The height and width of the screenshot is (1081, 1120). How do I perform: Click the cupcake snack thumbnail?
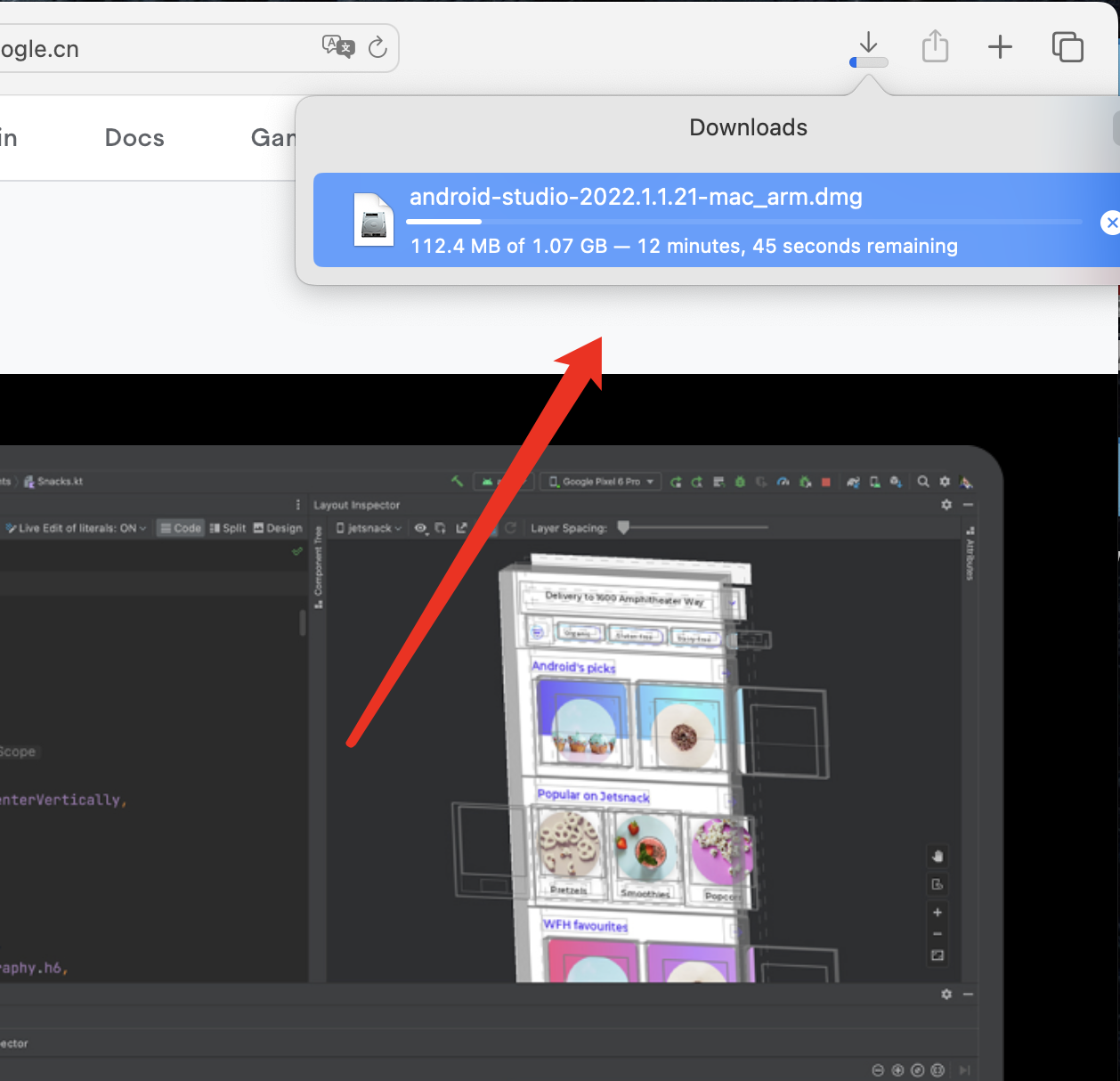583,725
